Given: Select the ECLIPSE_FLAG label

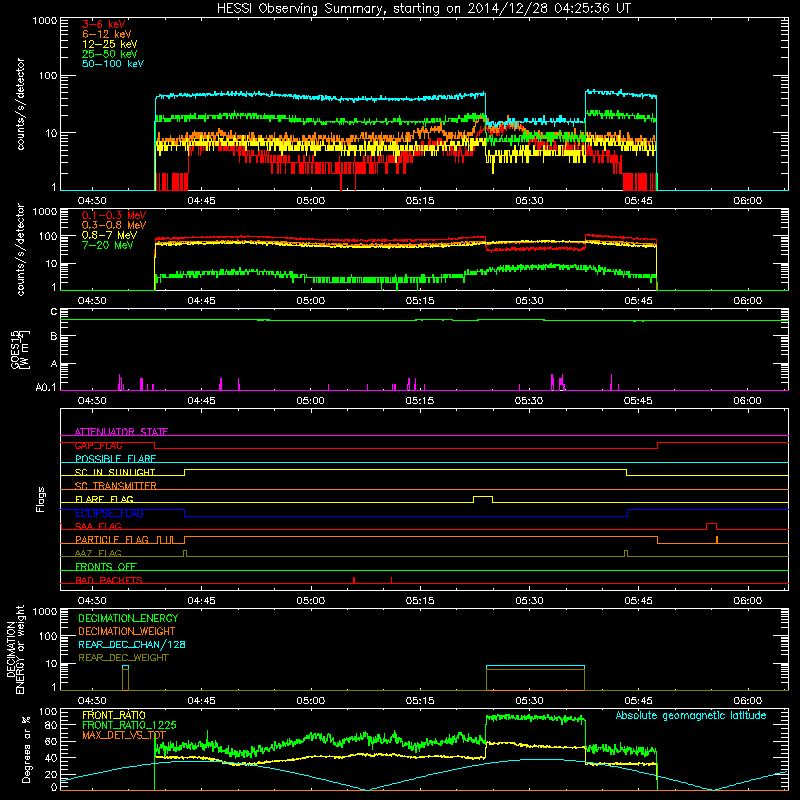Looking at the screenshot, I should pos(109,513).
